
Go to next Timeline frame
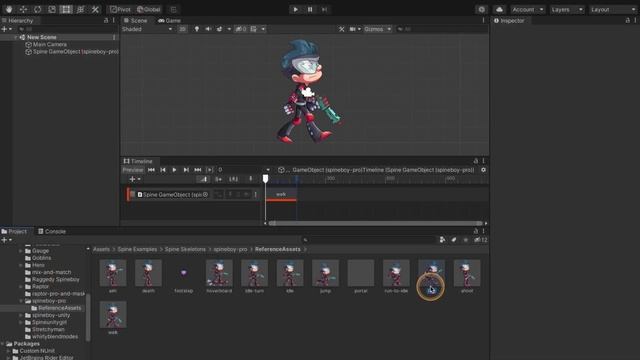click(x=186, y=170)
